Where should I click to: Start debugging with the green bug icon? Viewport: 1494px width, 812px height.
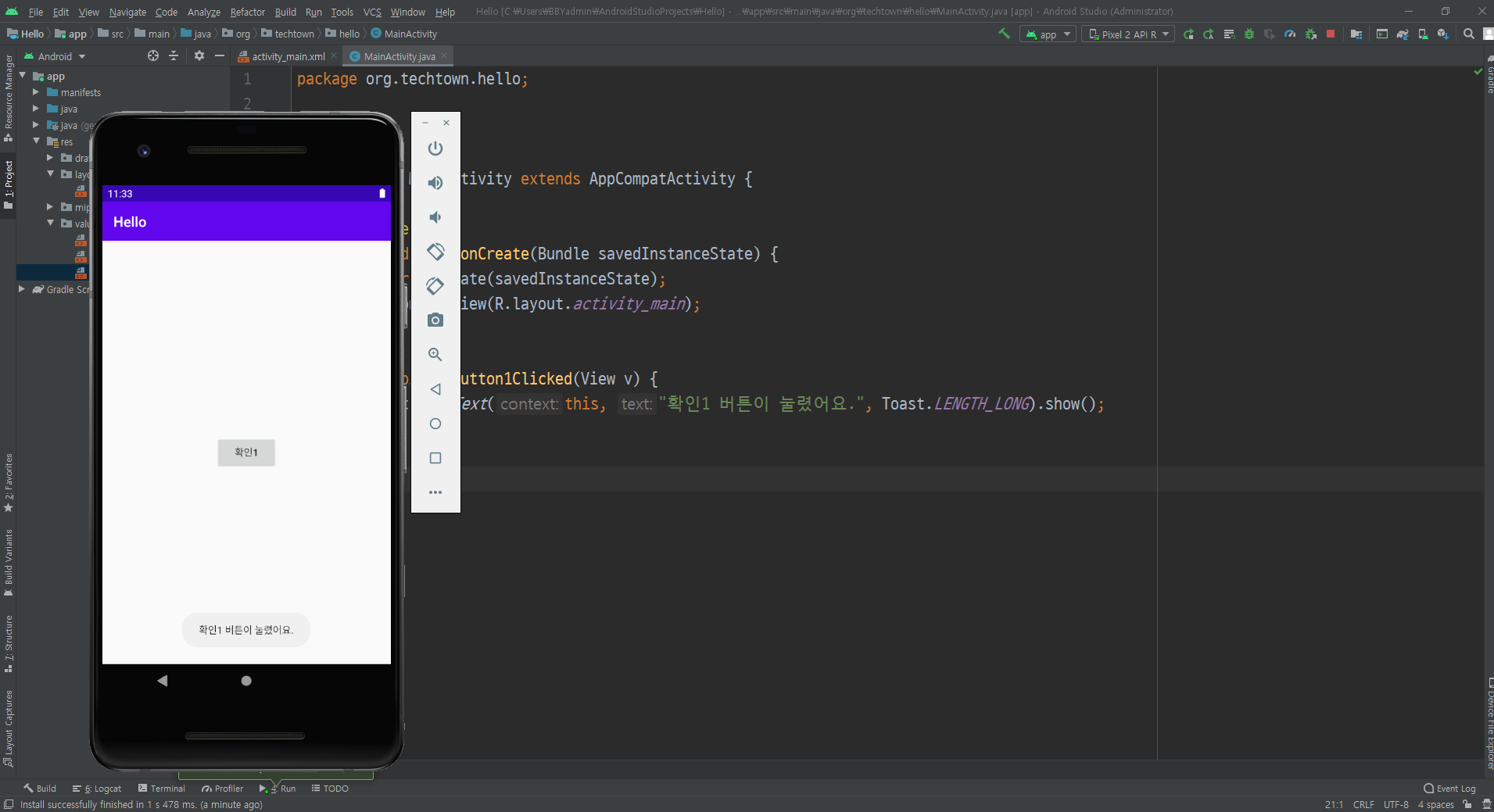pos(1249,34)
